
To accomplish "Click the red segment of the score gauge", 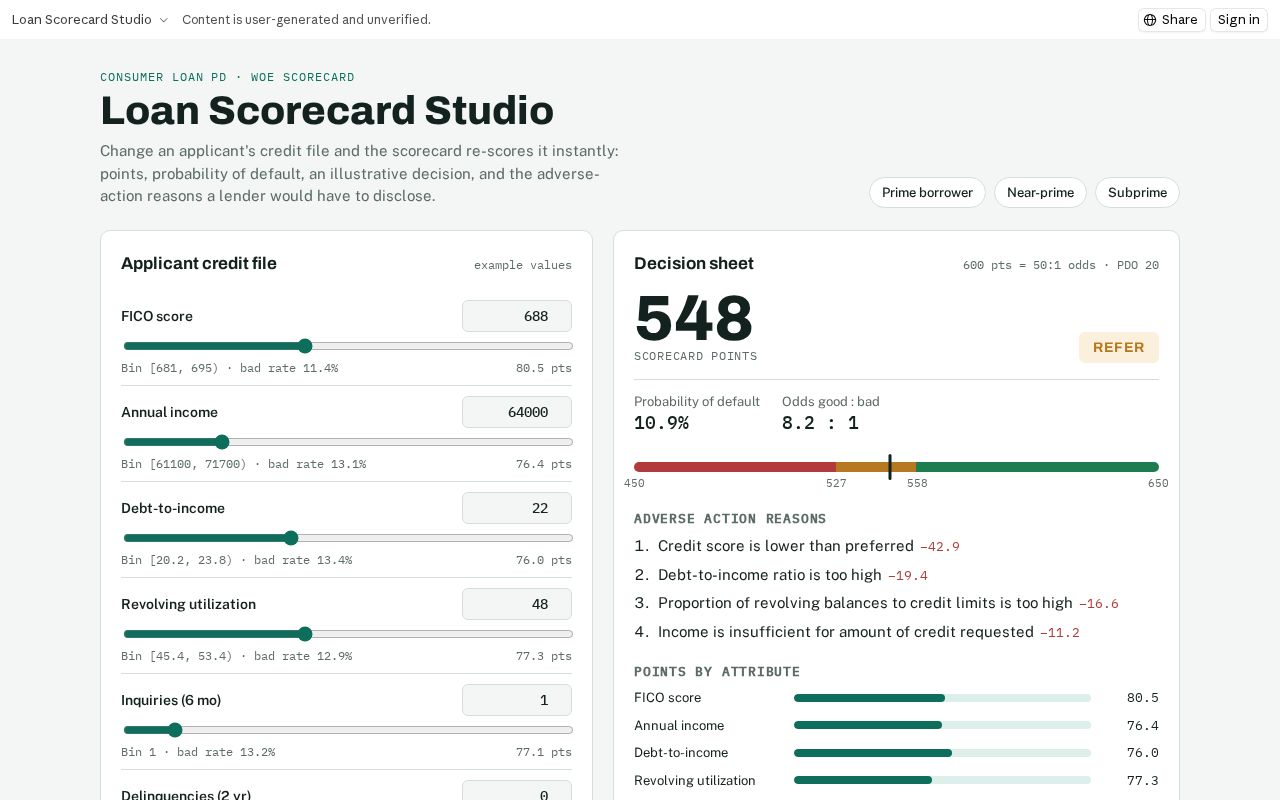I will [x=735, y=467].
